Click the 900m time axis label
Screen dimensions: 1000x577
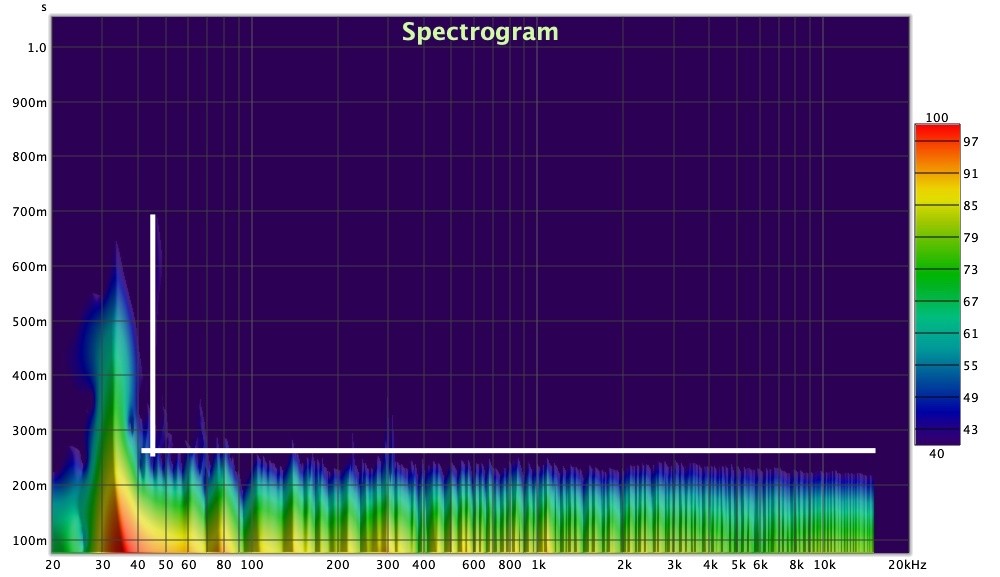[x=30, y=103]
